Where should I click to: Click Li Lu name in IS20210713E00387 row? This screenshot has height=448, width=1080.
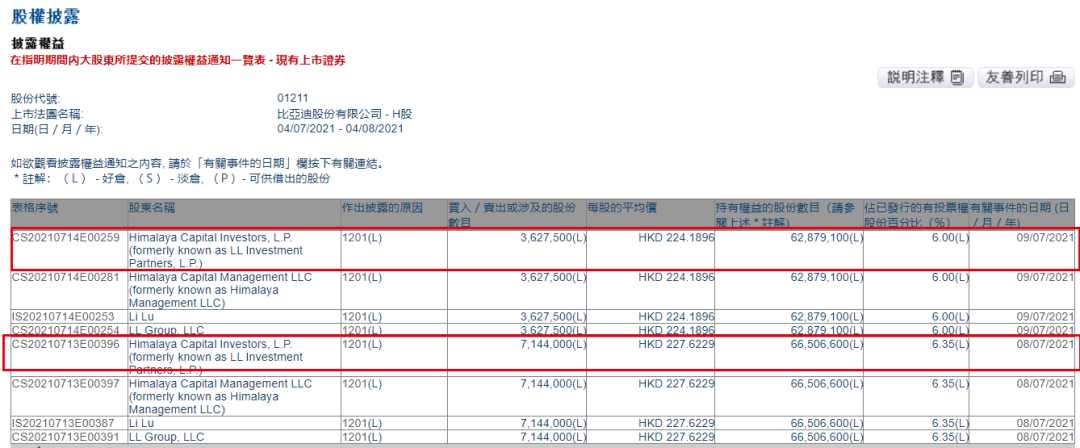click(143, 423)
